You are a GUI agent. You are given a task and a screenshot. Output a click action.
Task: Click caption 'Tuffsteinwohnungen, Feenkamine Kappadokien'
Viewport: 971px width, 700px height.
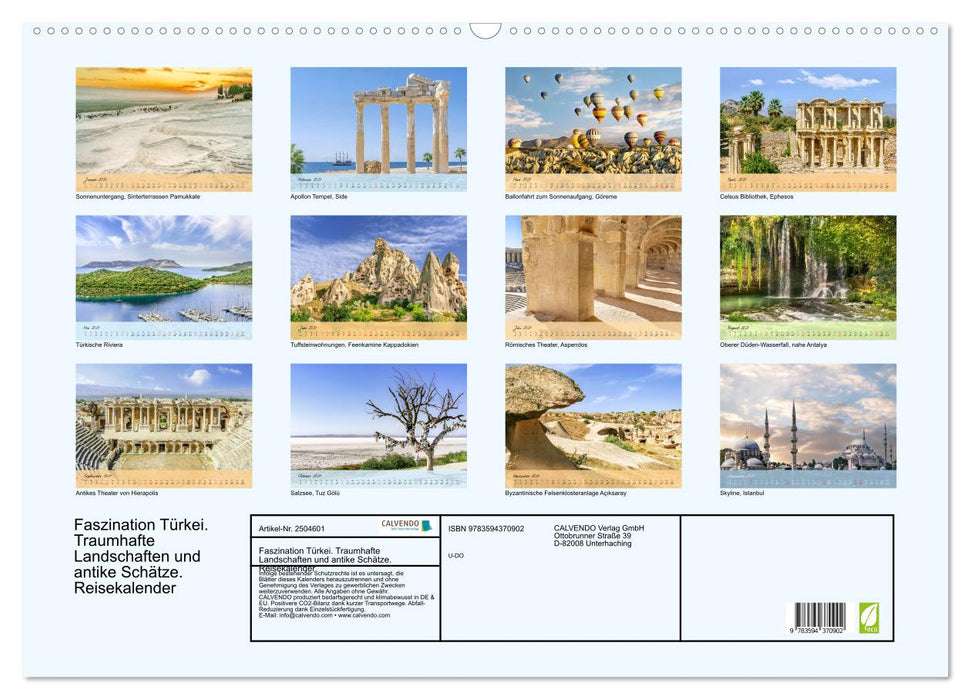[x=354, y=344]
